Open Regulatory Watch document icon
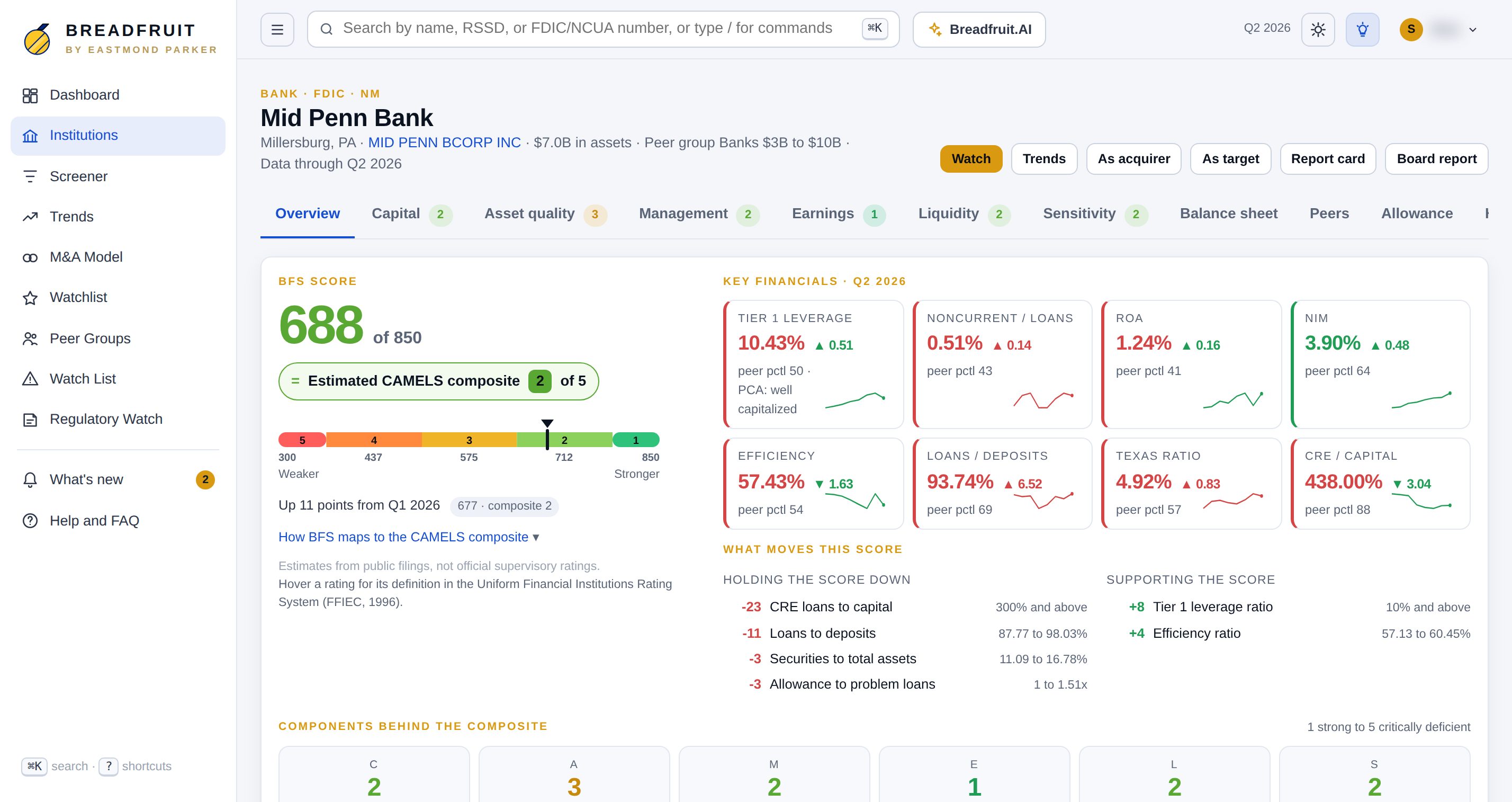 tap(30, 419)
